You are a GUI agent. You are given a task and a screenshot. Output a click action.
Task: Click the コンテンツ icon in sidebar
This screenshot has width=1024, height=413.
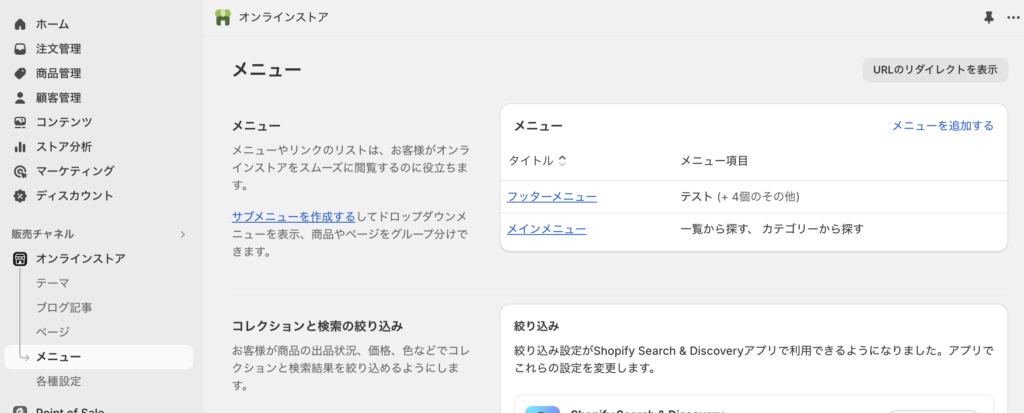(20, 122)
